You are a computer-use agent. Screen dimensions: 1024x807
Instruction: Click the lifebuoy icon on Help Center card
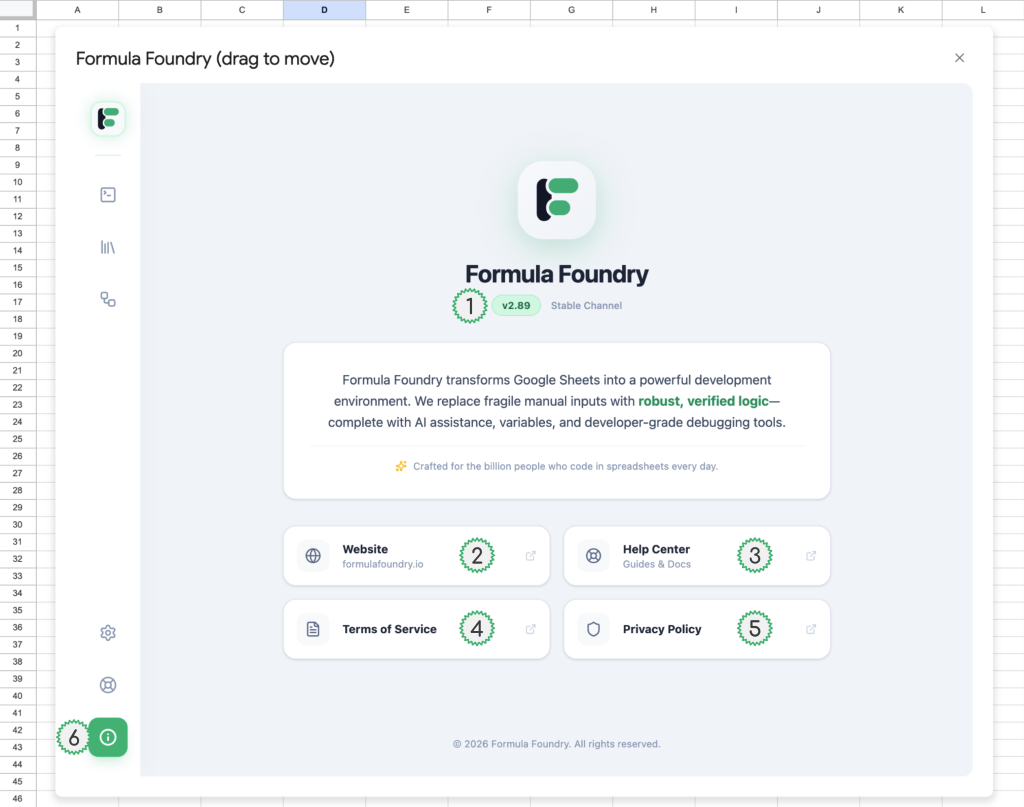(x=593, y=556)
